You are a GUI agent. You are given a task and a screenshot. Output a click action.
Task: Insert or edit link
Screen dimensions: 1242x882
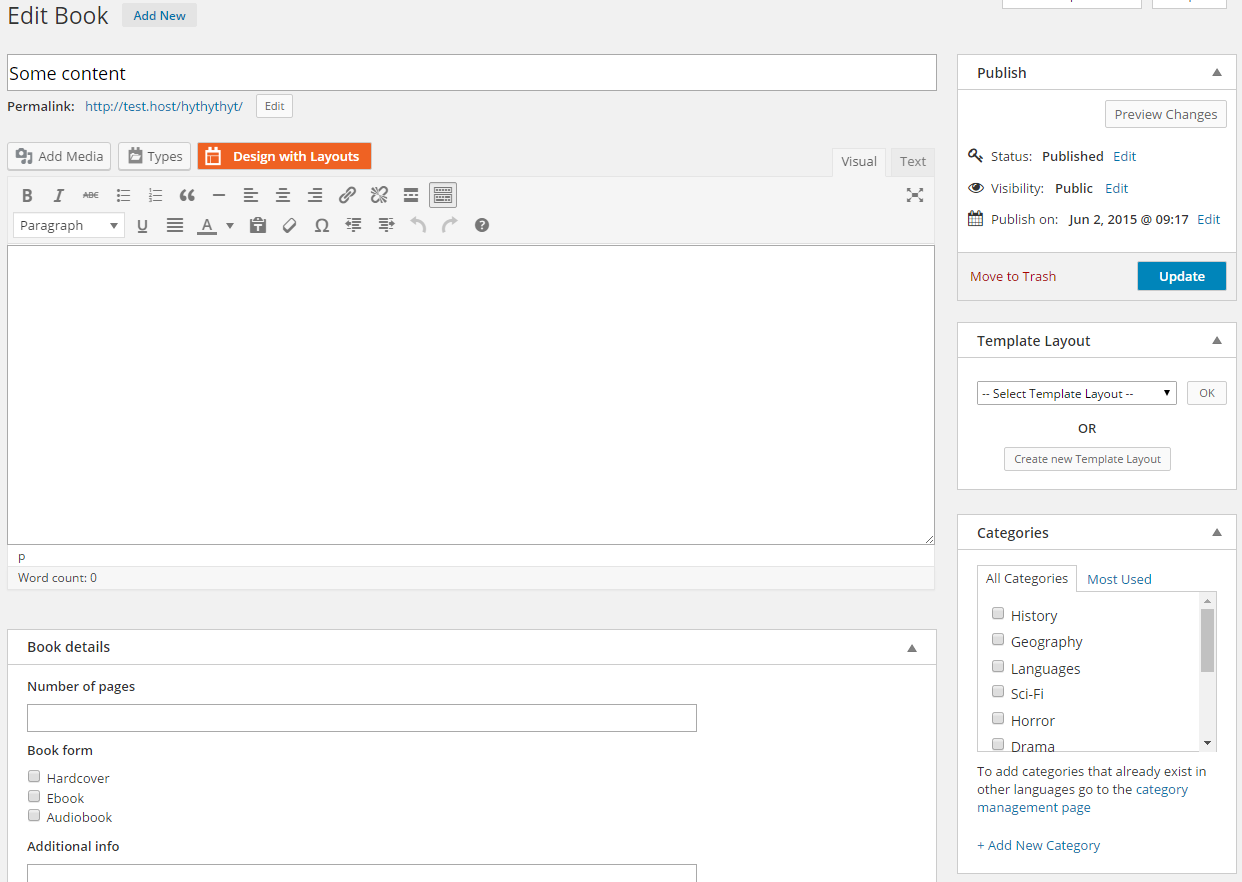coord(347,195)
